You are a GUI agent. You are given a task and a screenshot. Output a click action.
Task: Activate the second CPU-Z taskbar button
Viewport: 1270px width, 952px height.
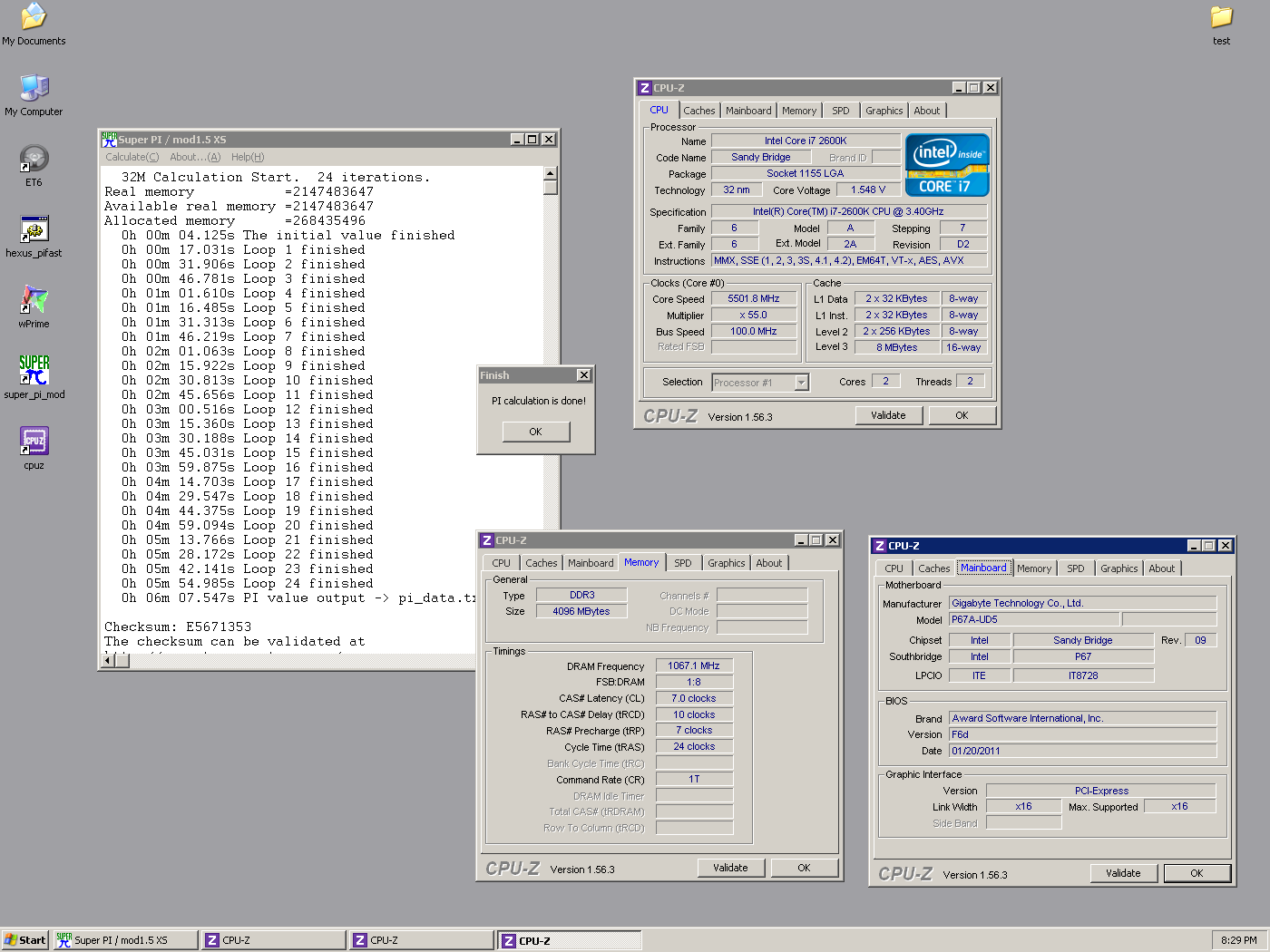pyautogui.click(x=421, y=940)
